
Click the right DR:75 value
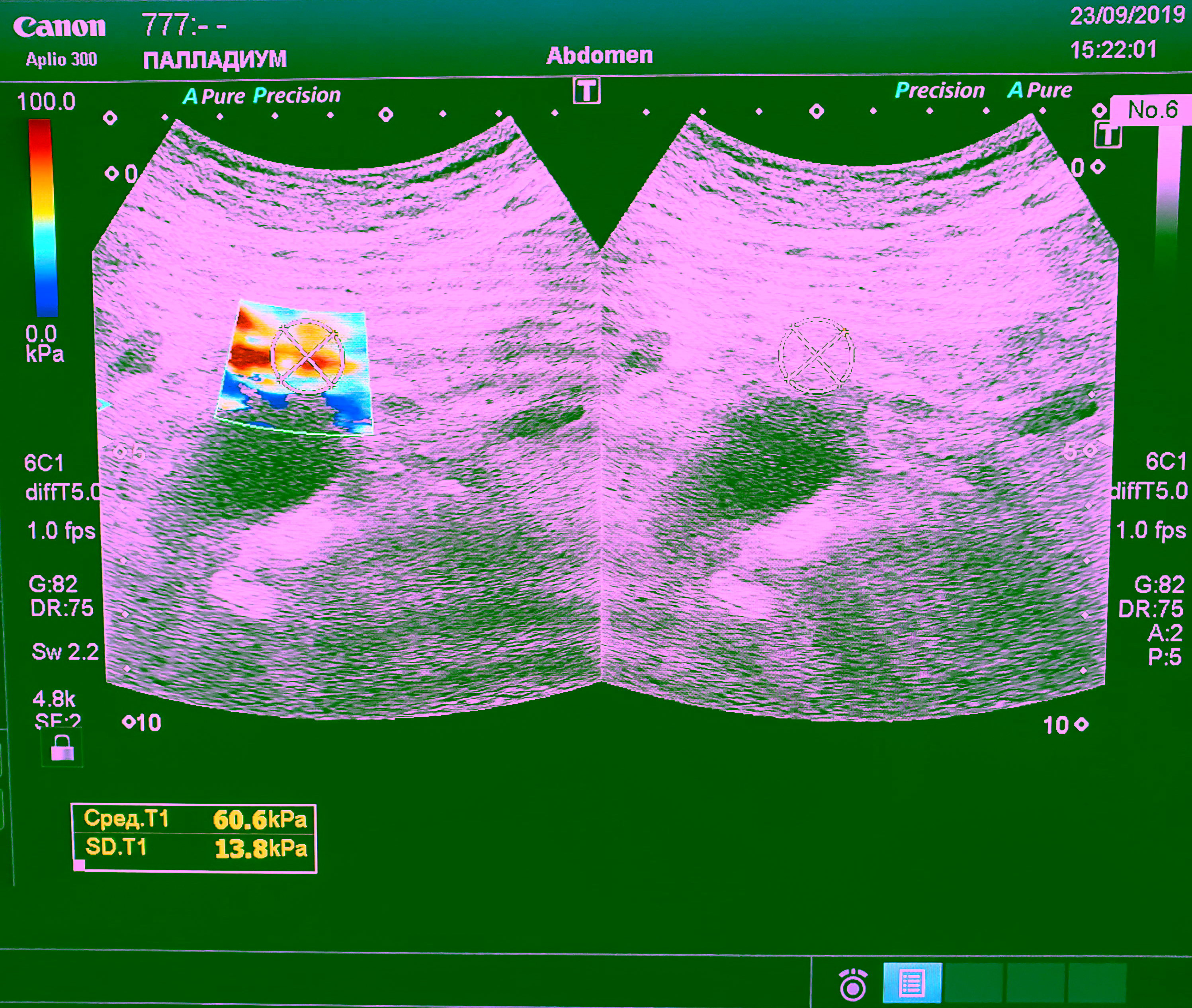1150,609
